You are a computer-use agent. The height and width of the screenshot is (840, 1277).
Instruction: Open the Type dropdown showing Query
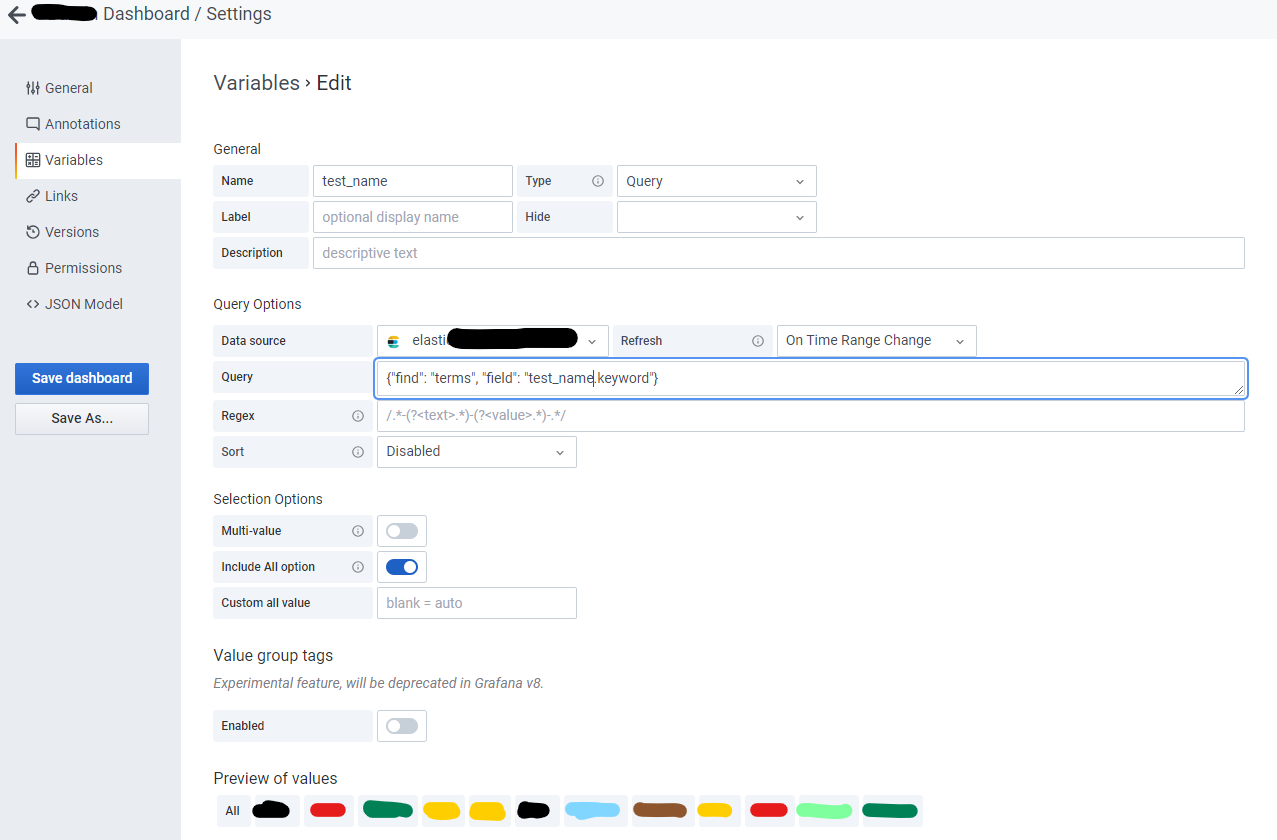pos(716,181)
